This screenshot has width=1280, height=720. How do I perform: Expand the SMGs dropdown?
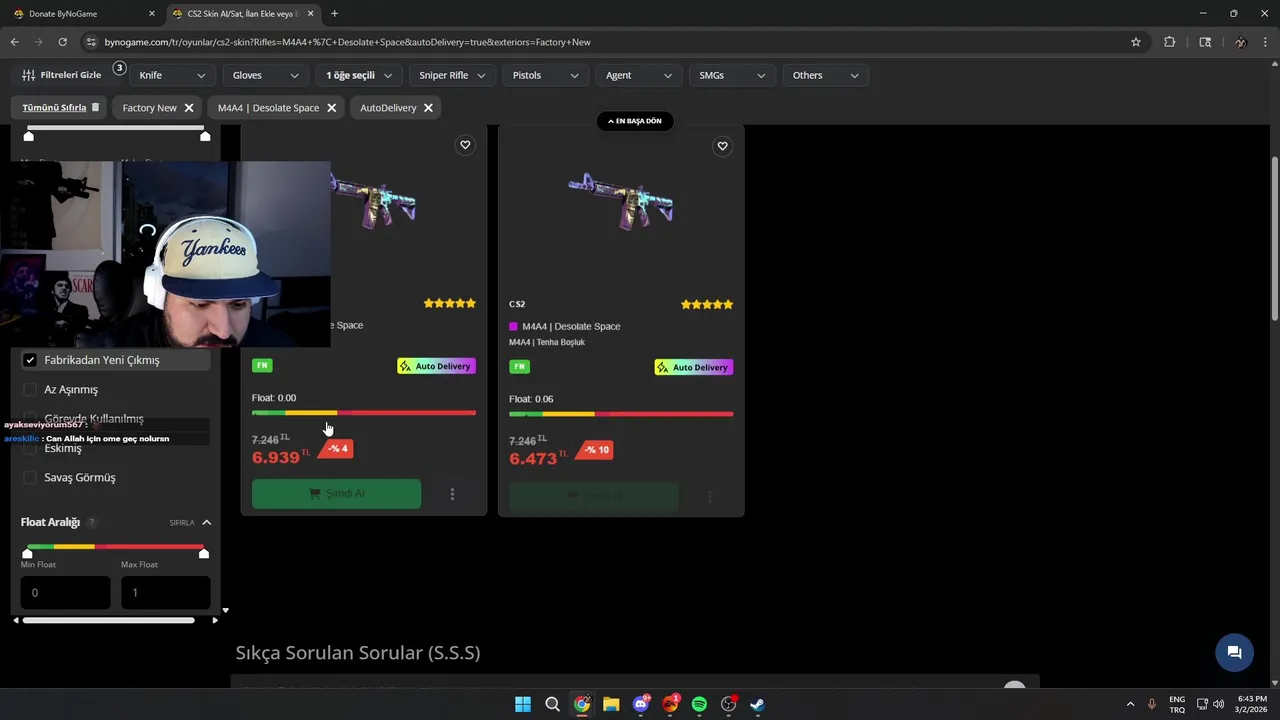click(732, 75)
